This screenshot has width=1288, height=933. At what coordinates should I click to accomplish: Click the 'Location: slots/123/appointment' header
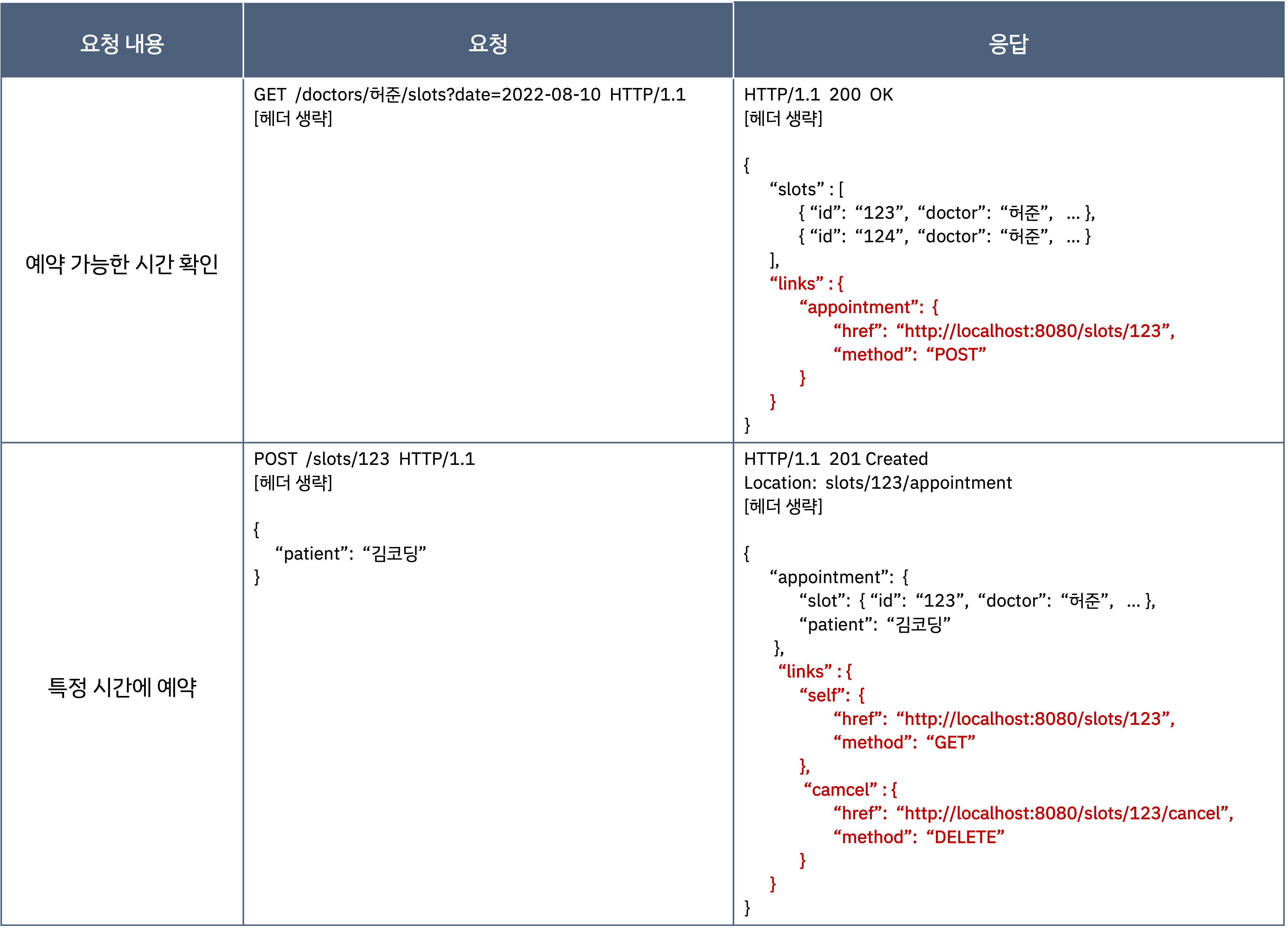(x=878, y=482)
